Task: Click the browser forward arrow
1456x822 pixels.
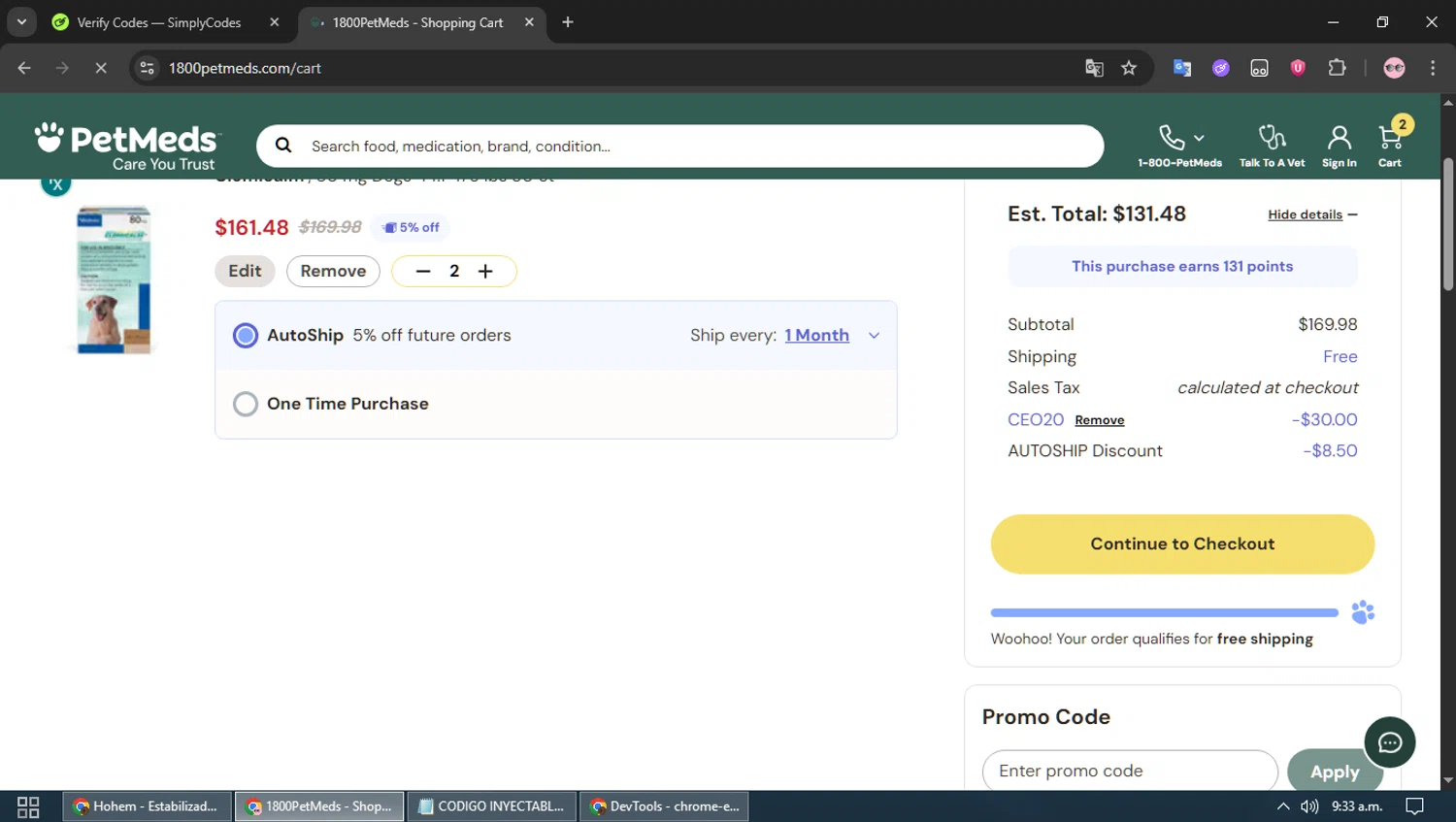Action: (x=62, y=68)
